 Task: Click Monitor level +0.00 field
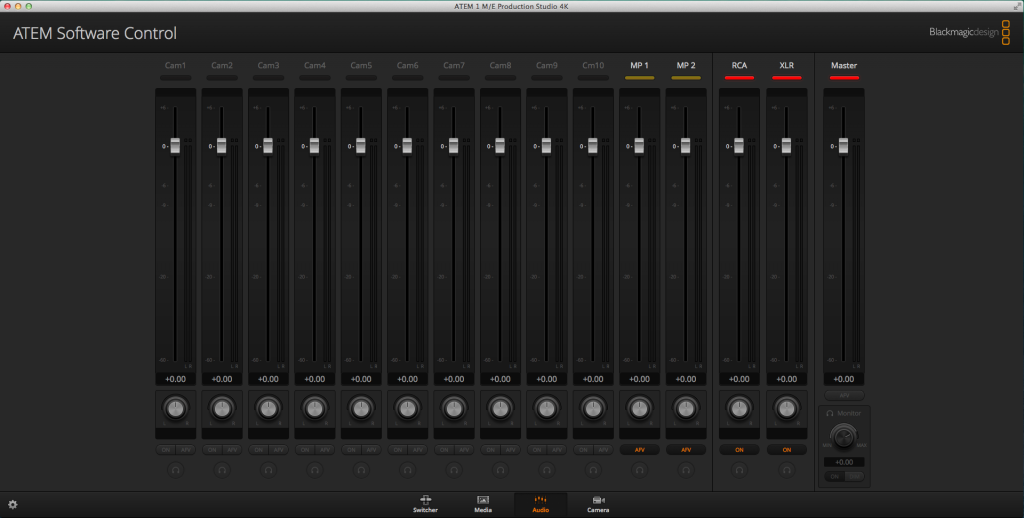click(x=844, y=462)
